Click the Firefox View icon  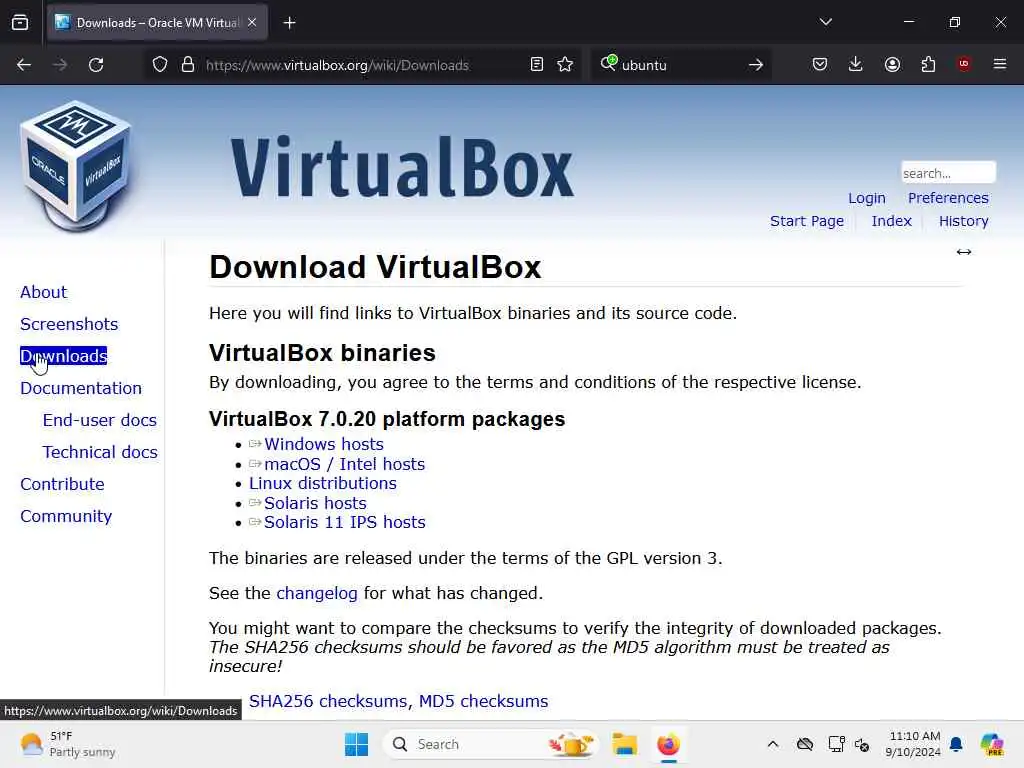pyautogui.click(x=20, y=23)
